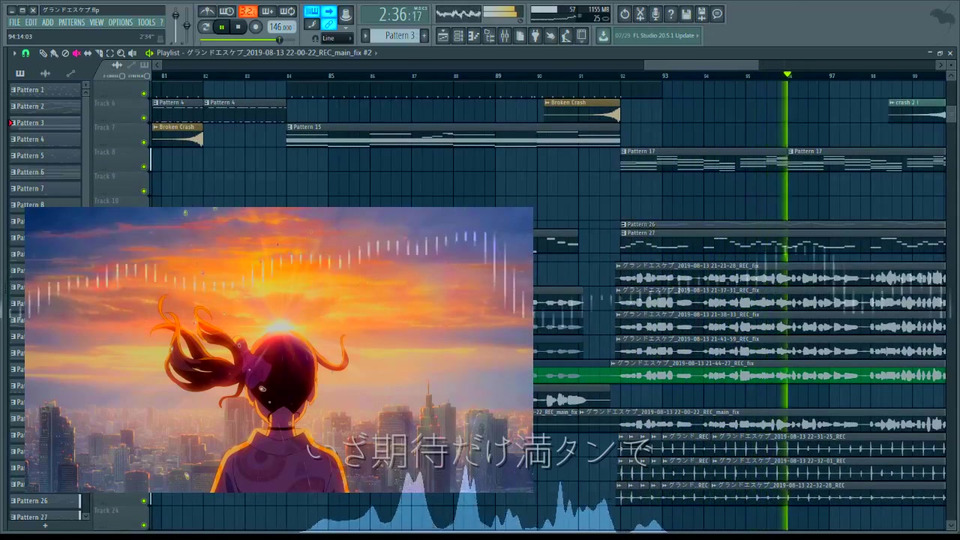Toggle multilink to controllers button
This screenshot has height=540, width=960.
click(329, 24)
